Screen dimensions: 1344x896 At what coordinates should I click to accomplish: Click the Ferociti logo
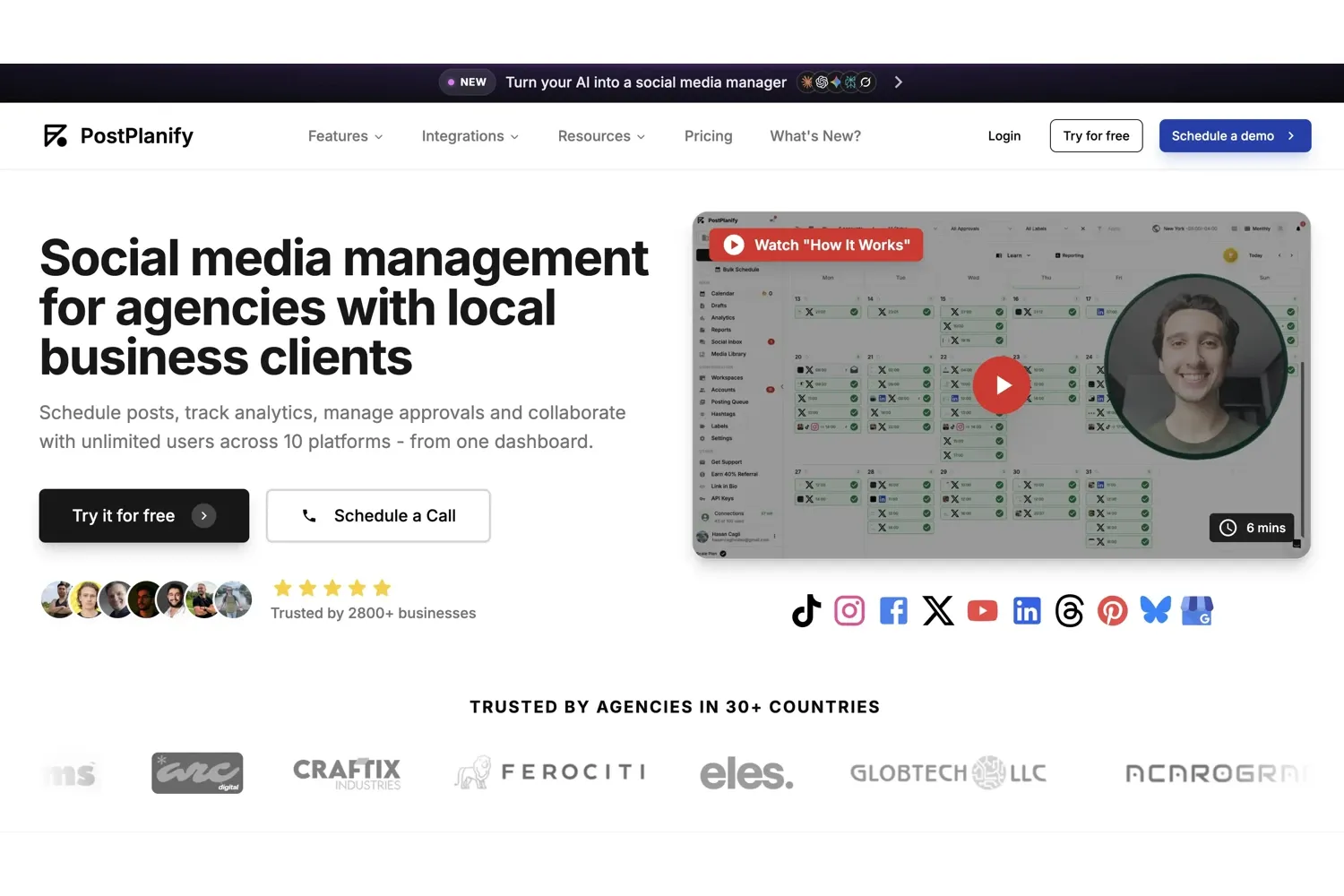coord(550,772)
